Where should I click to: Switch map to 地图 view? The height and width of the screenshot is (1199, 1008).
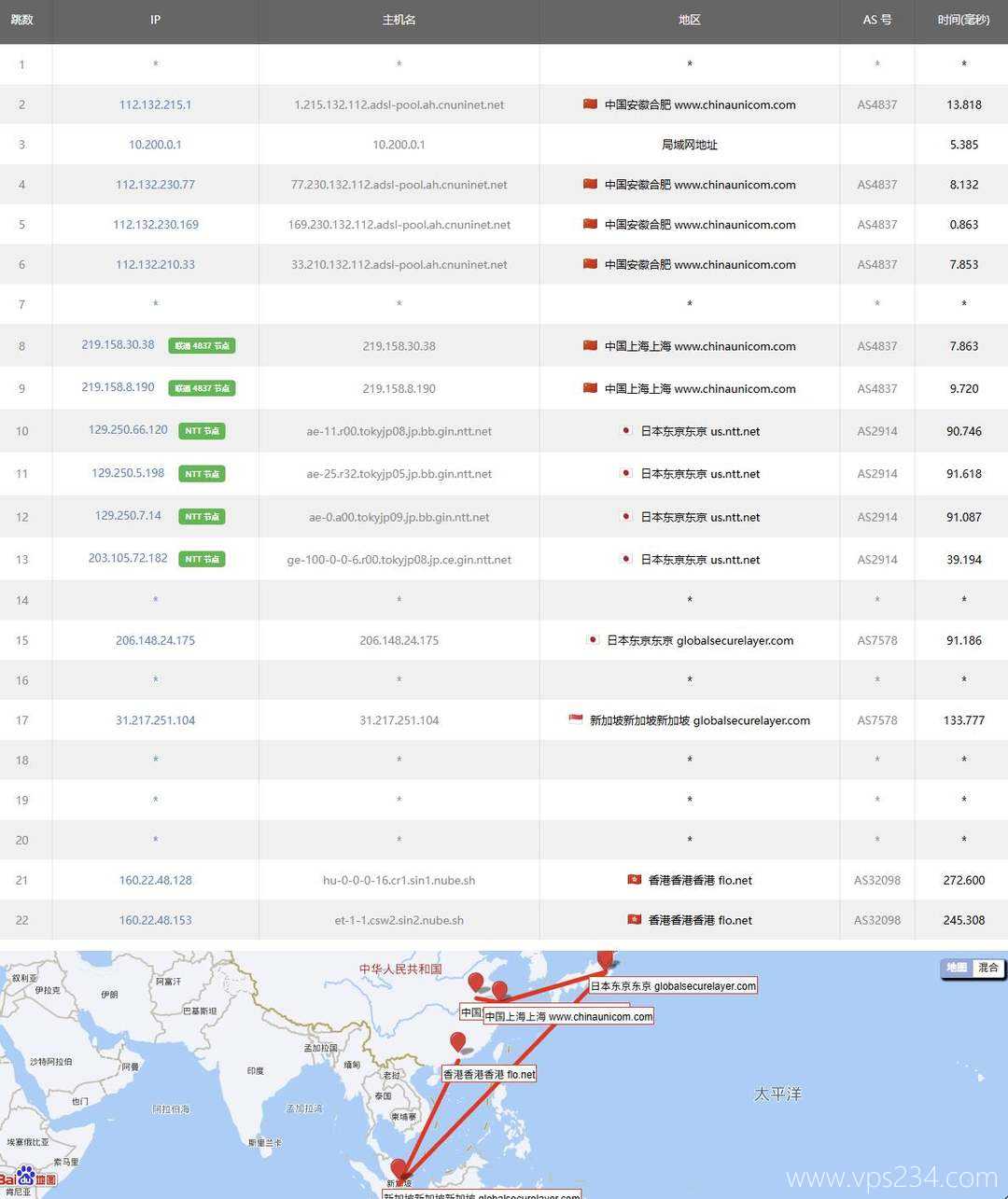click(x=957, y=968)
